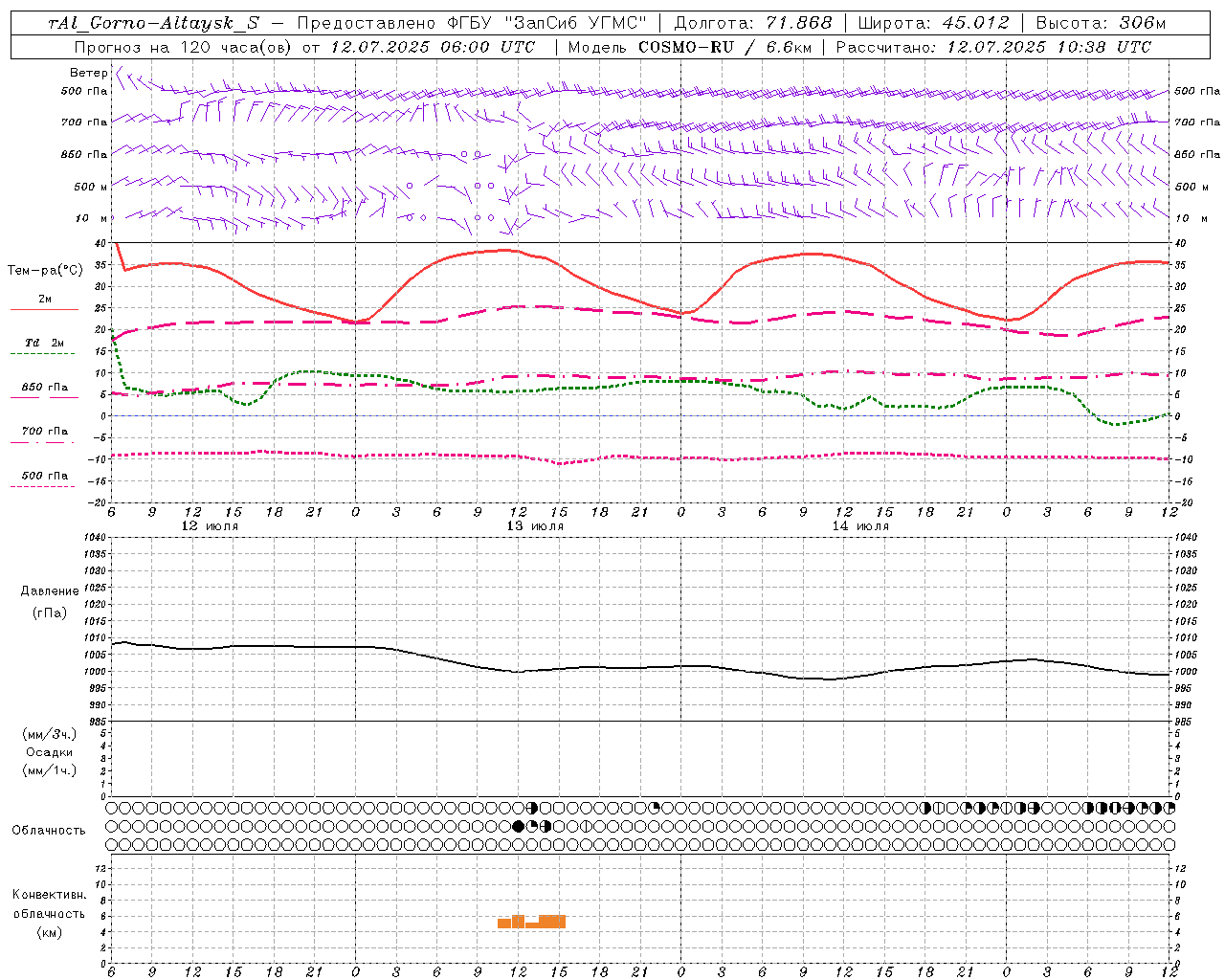Click the orange convective cloud bars
Screen dimensions: 1225x980
(531, 922)
